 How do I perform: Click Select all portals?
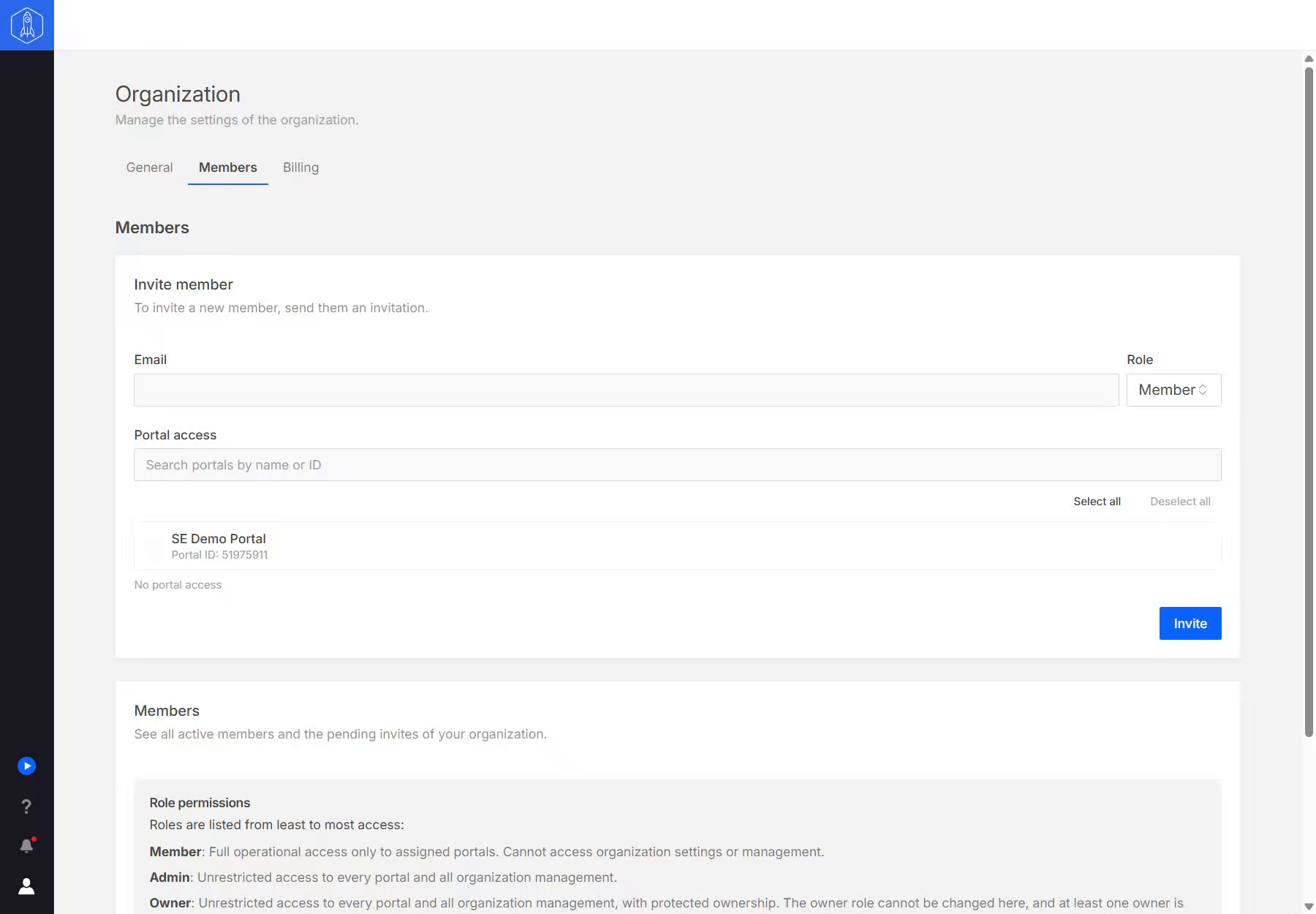point(1097,502)
